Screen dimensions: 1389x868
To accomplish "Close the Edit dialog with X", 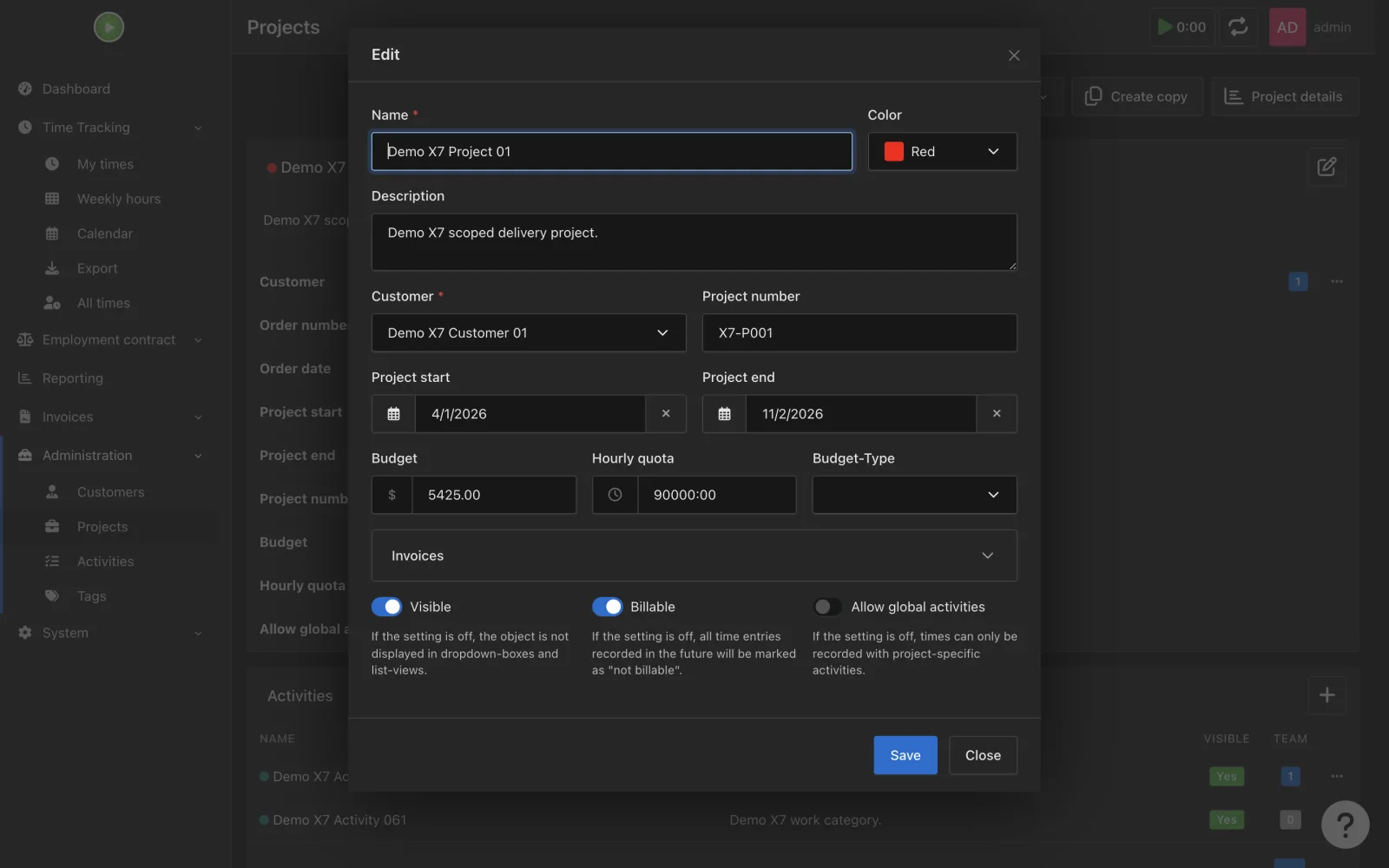I will point(1014,56).
